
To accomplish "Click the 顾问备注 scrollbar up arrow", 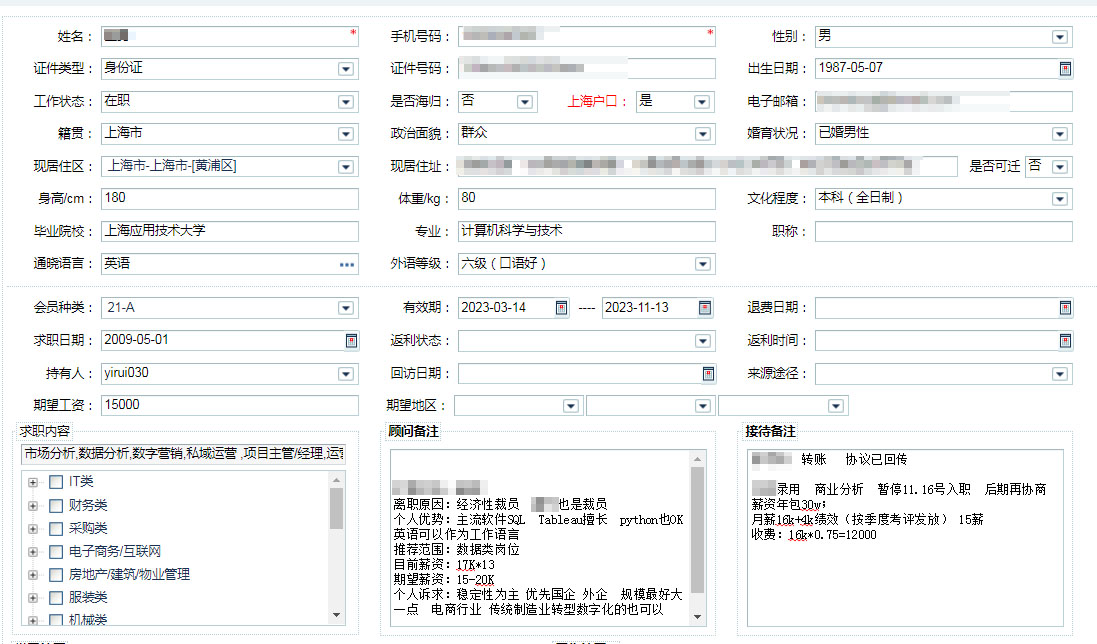I will click(697, 459).
